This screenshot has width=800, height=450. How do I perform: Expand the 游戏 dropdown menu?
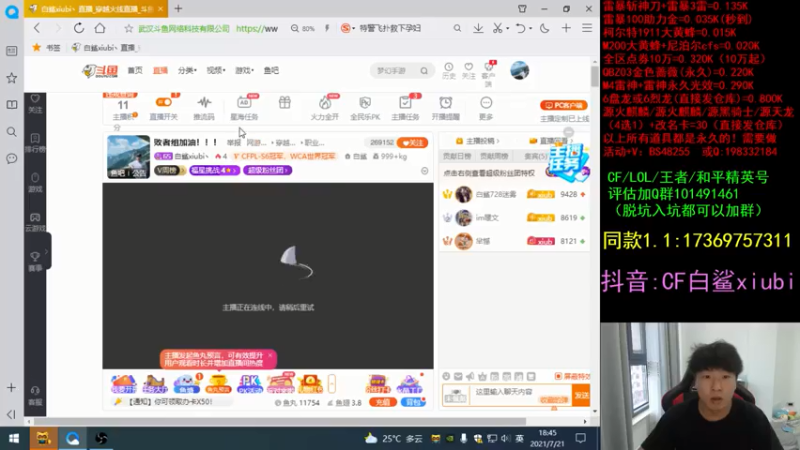point(244,70)
